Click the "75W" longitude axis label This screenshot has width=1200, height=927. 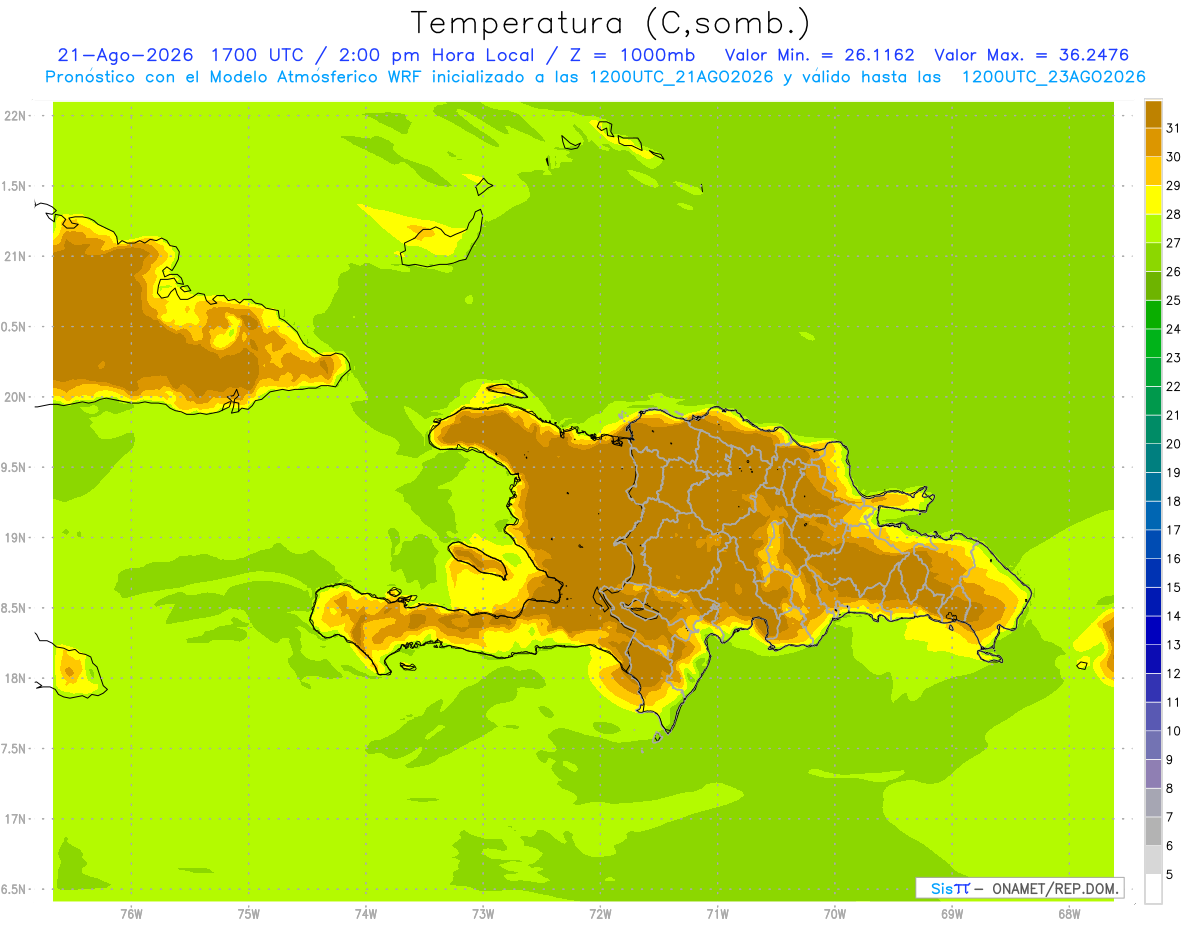(x=248, y=914)
